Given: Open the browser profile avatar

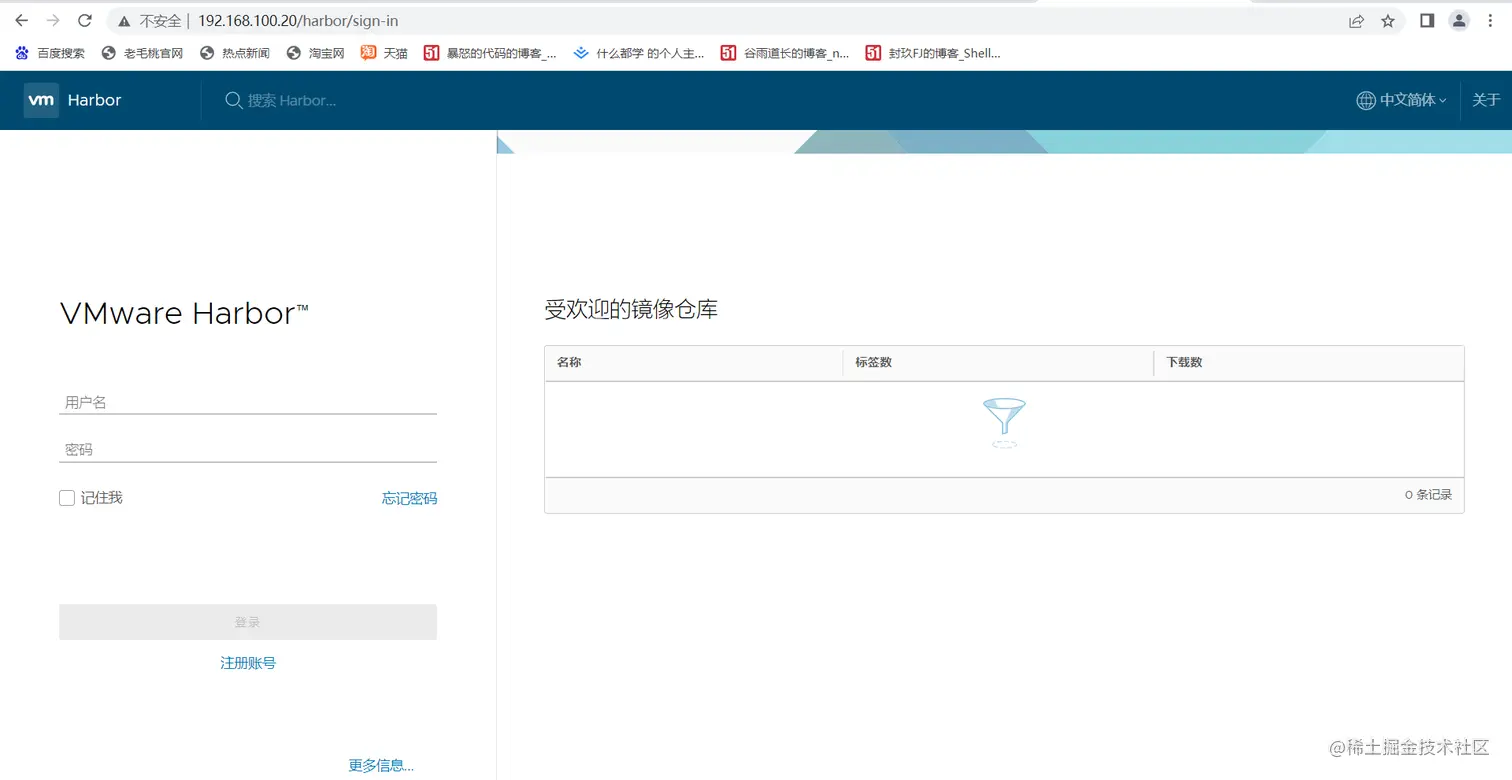Looking at the screenshot, I should (x=1459, y=20).
